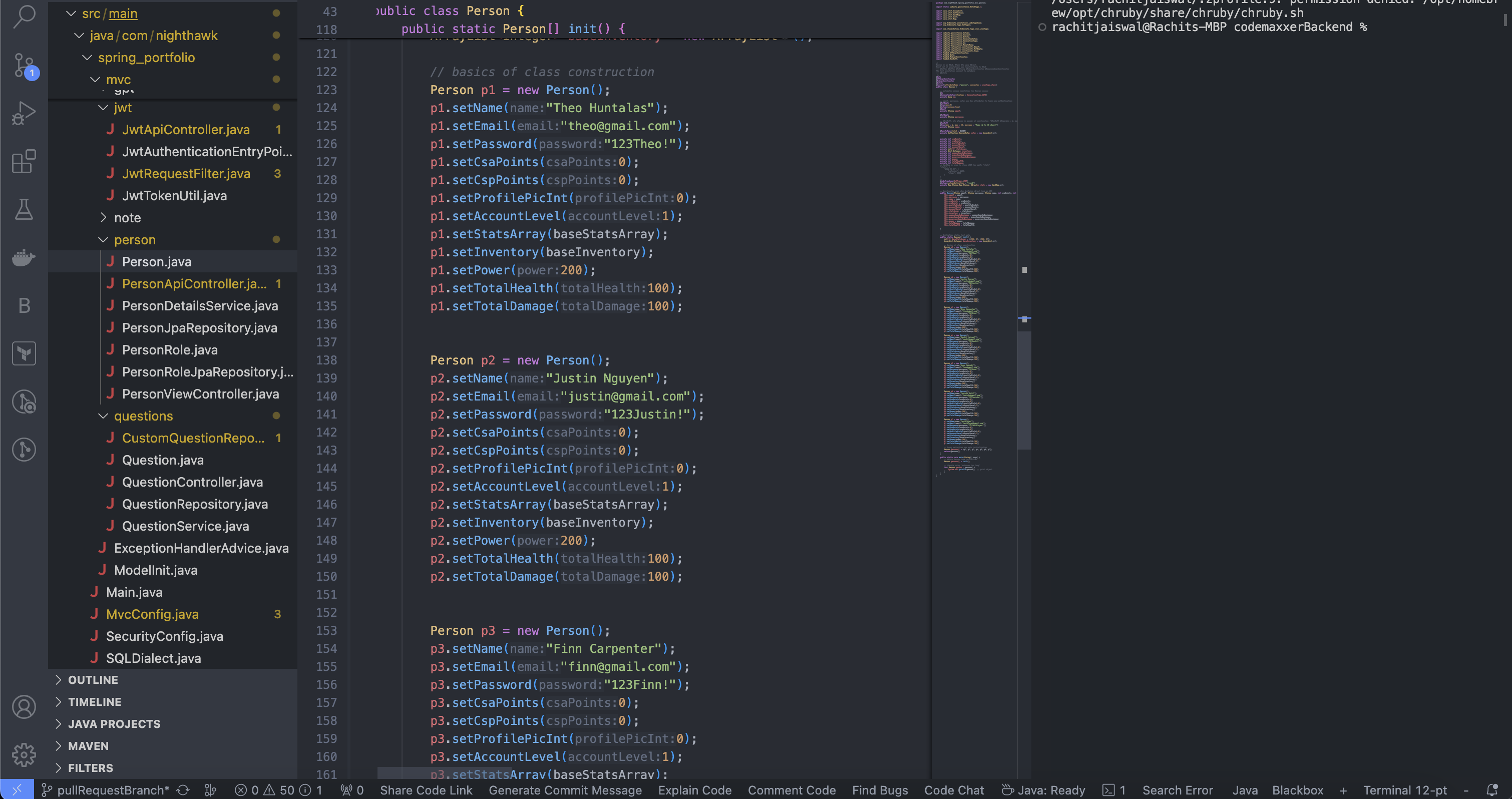Open JwtTokenUtil.java file
The width and height of the screenshot is (1512, 799).
[173, 195]
